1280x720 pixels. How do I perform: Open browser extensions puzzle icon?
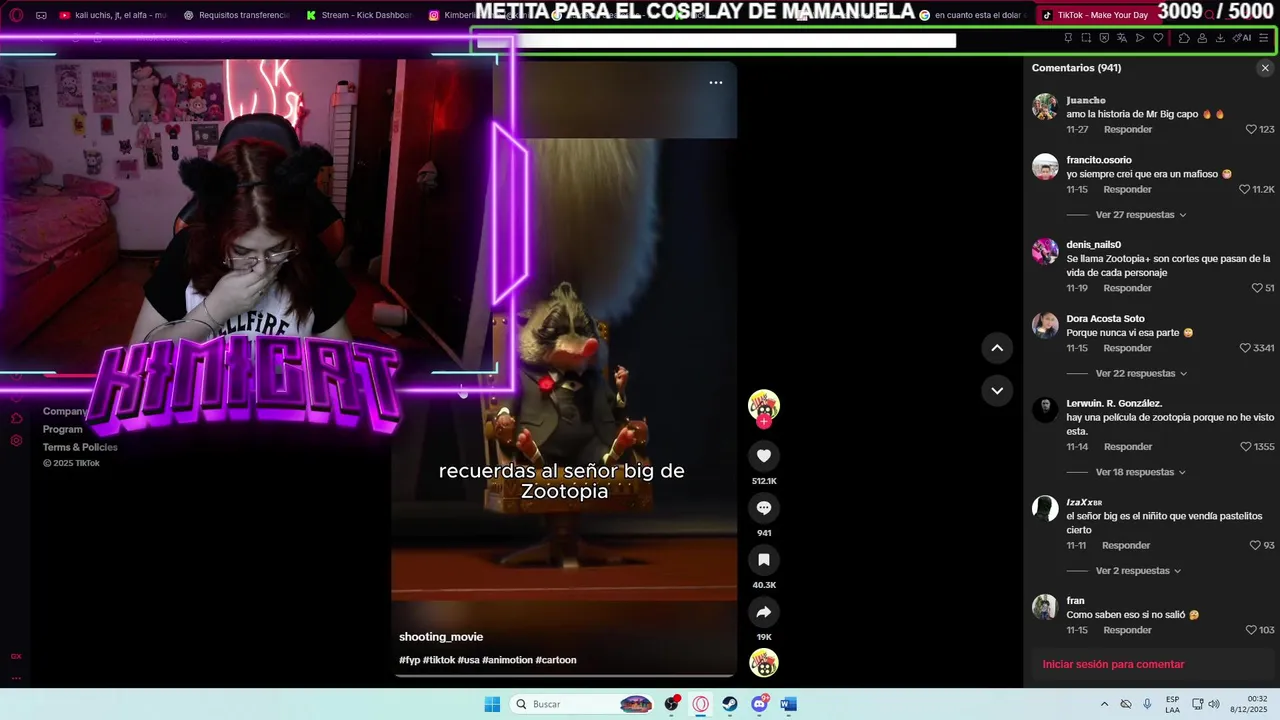click(1184, 38)
